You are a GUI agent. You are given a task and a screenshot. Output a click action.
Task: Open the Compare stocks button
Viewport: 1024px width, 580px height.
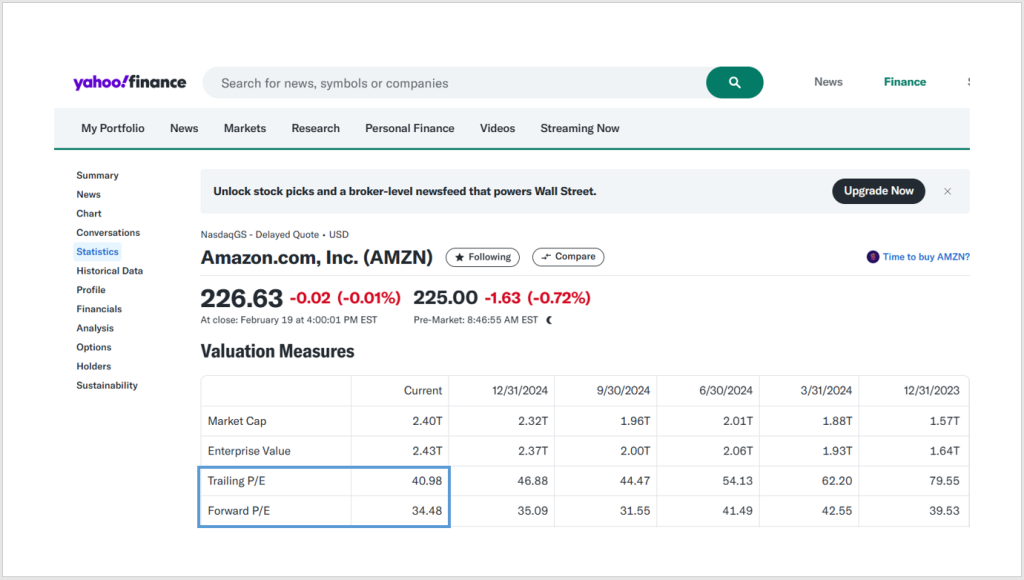click(568, 257)
